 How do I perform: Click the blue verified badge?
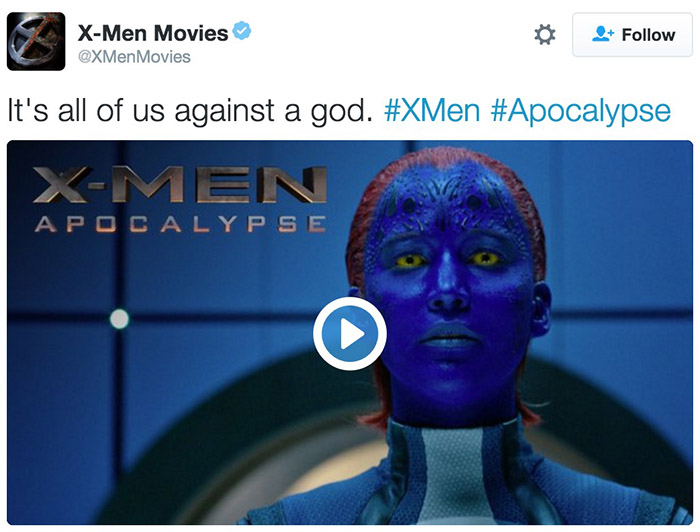[x=242, y=30]
